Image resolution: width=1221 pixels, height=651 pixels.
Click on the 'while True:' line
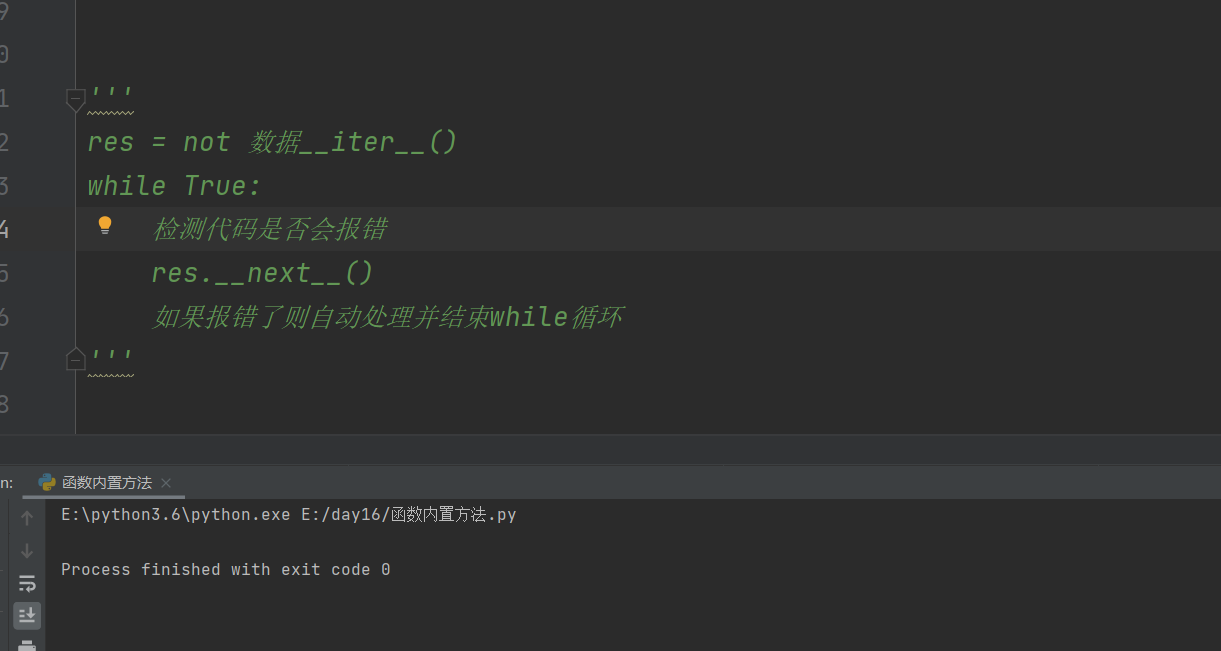click(174, 186)
